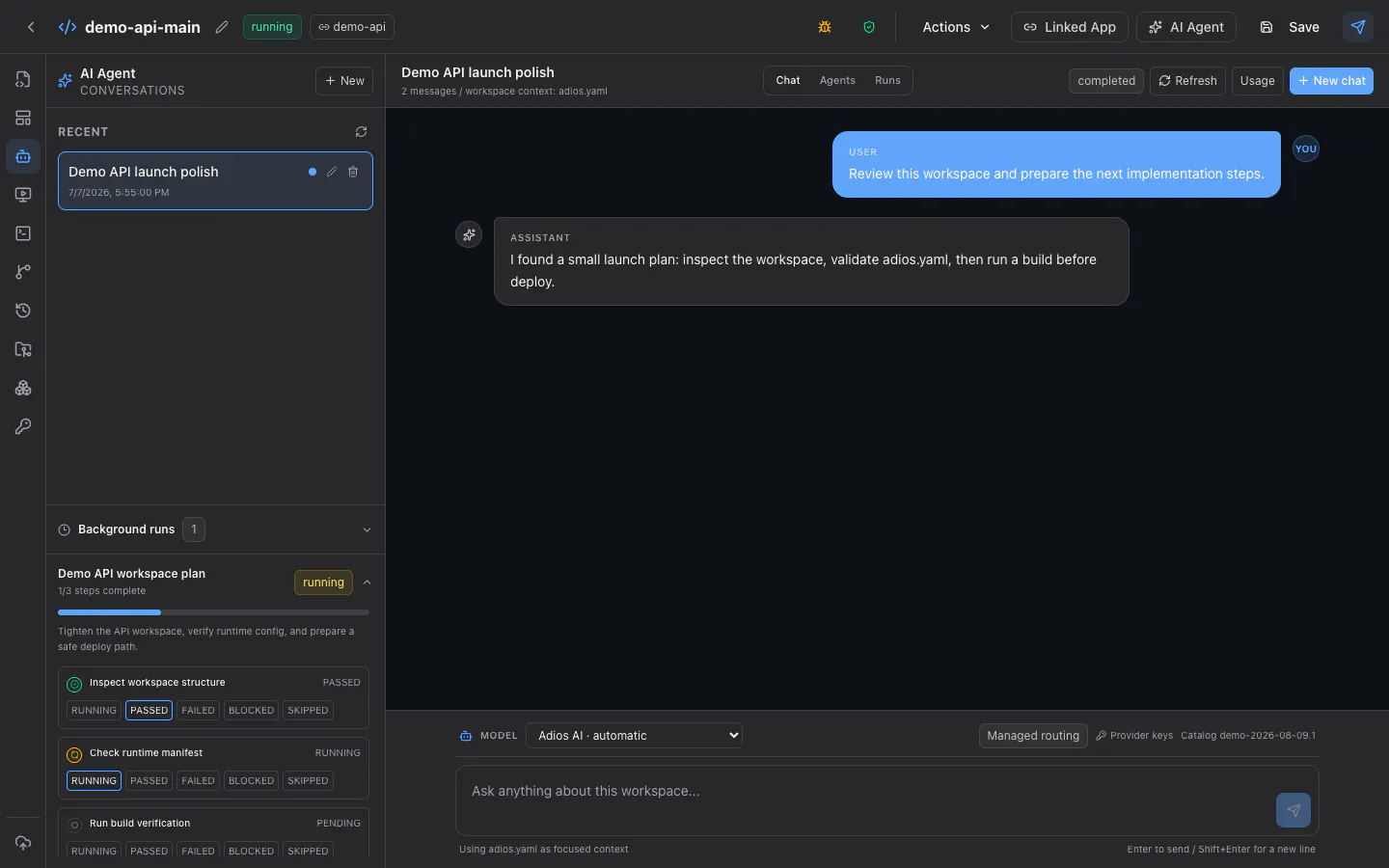Refresh the recent conversations list
The height and width of the screenshot is (868, 1389).
pos(361,132)
